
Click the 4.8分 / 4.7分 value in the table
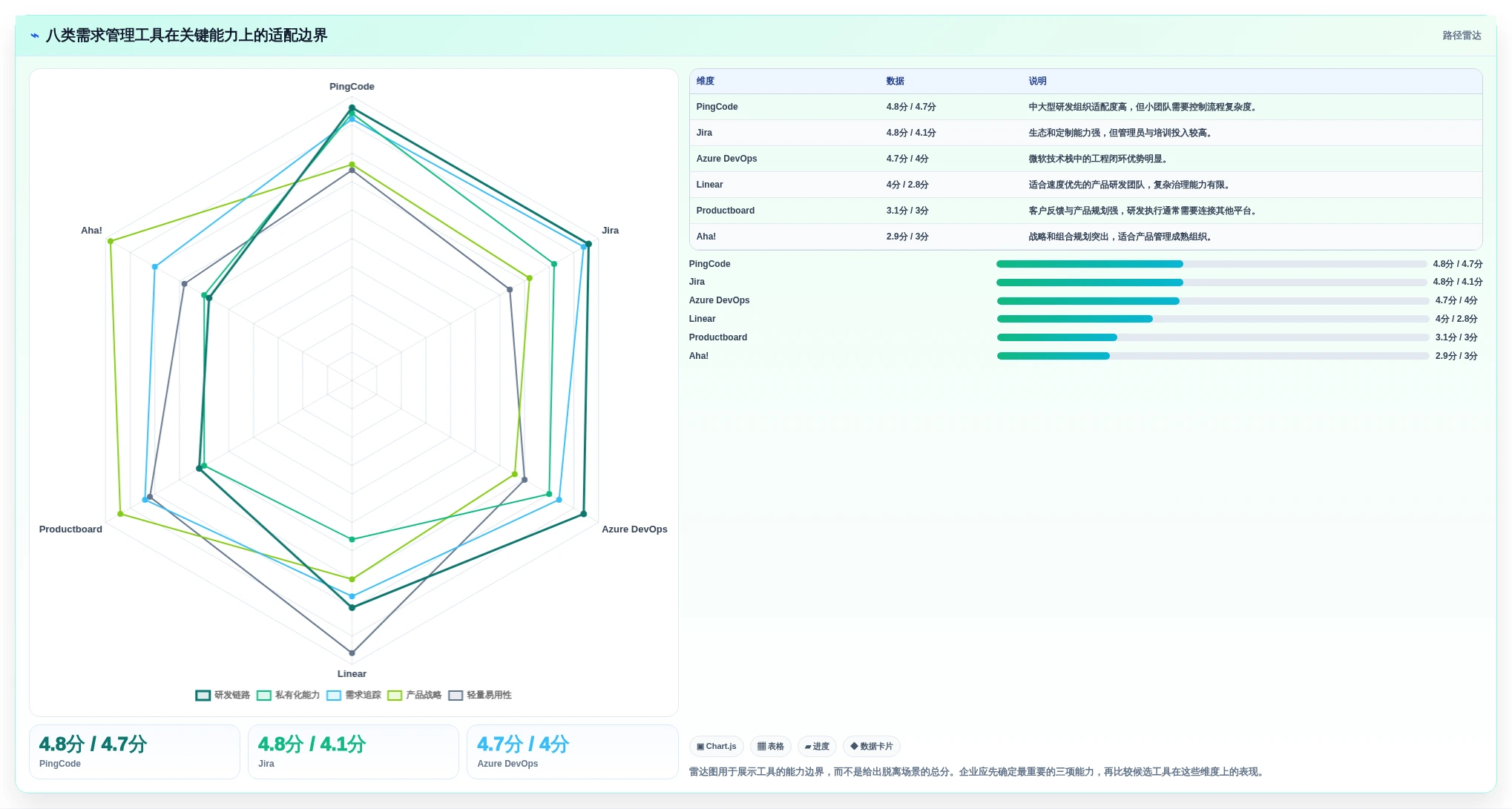[911, 107]
